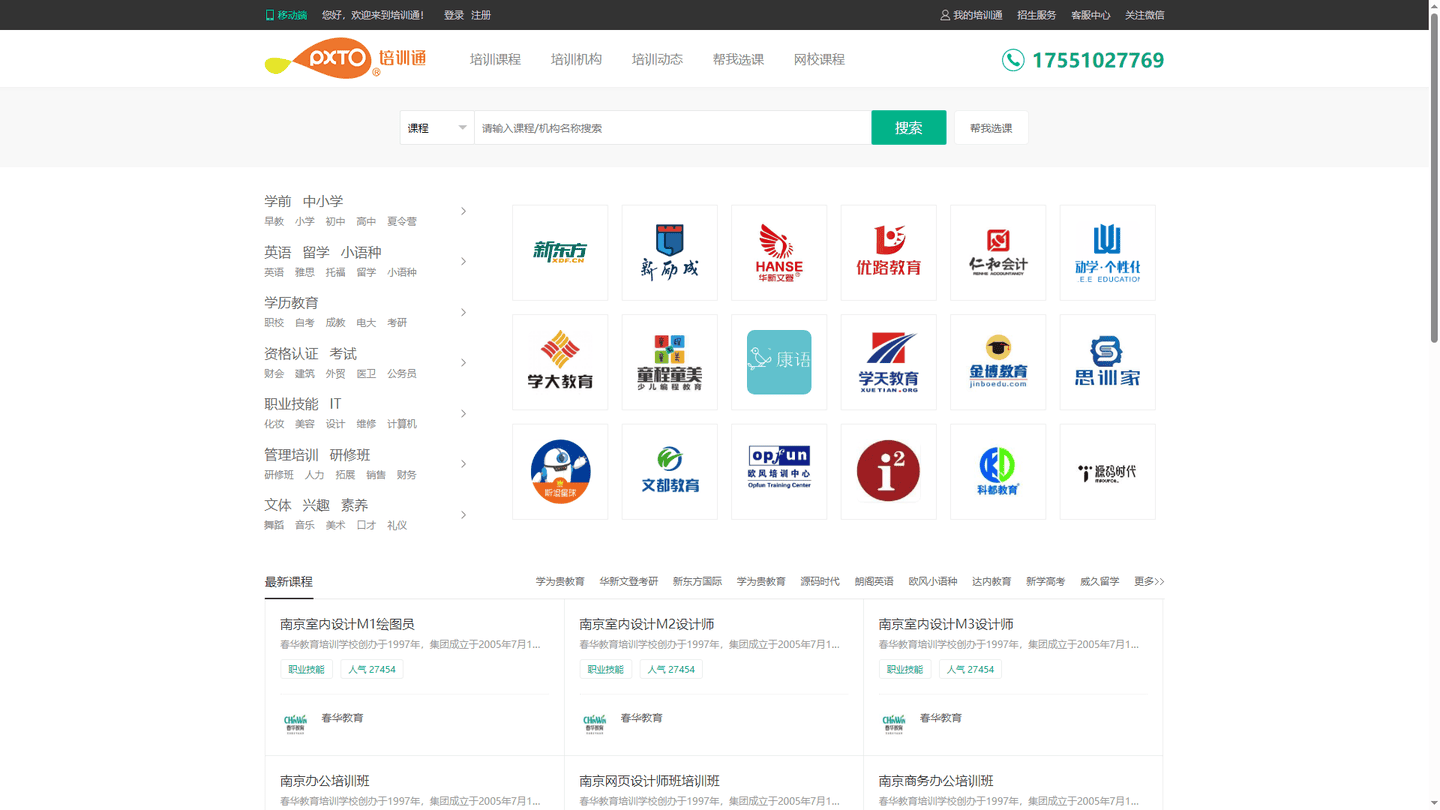
Task: Click 春华教育 logo under M1绘图员 course
Action: coord(295,722)
